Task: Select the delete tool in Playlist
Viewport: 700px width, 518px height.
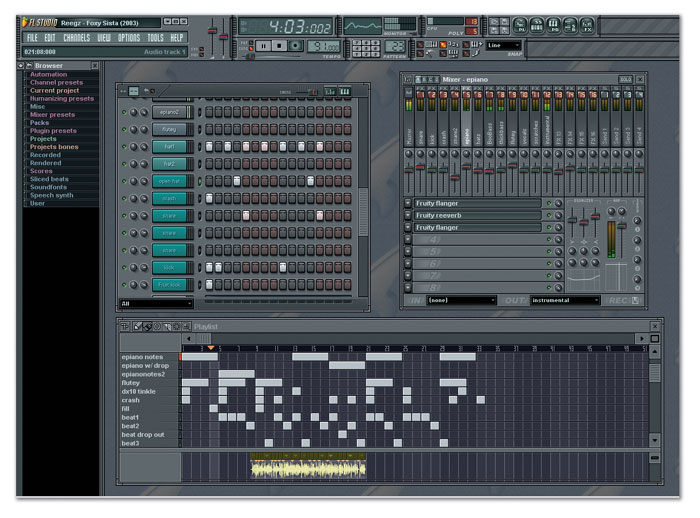Action: click(x=157, y=326)
